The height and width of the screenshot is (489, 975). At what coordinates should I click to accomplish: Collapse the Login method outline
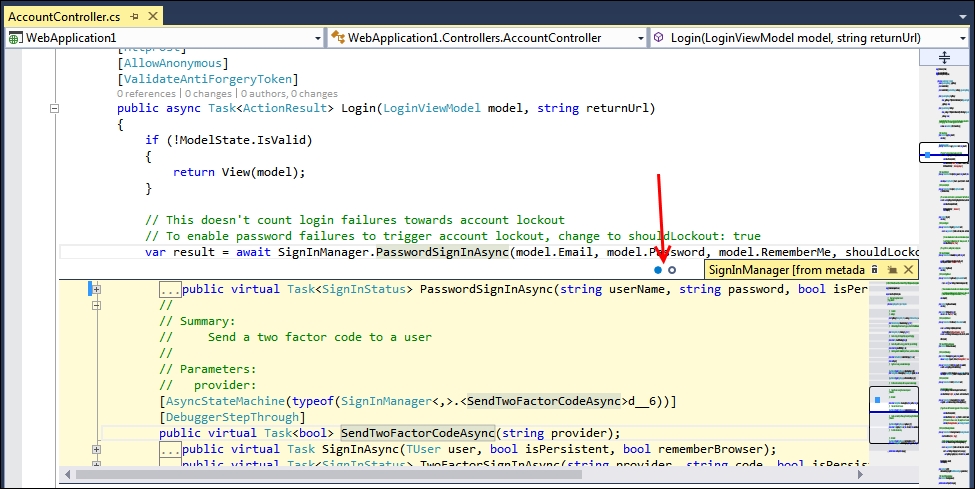click(55, 109)
